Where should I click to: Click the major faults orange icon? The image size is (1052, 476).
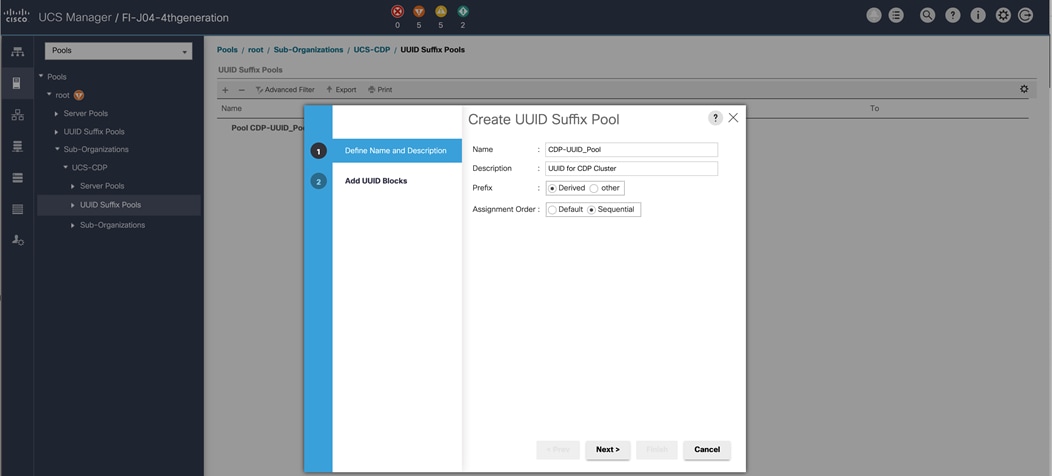click(419, 11)
